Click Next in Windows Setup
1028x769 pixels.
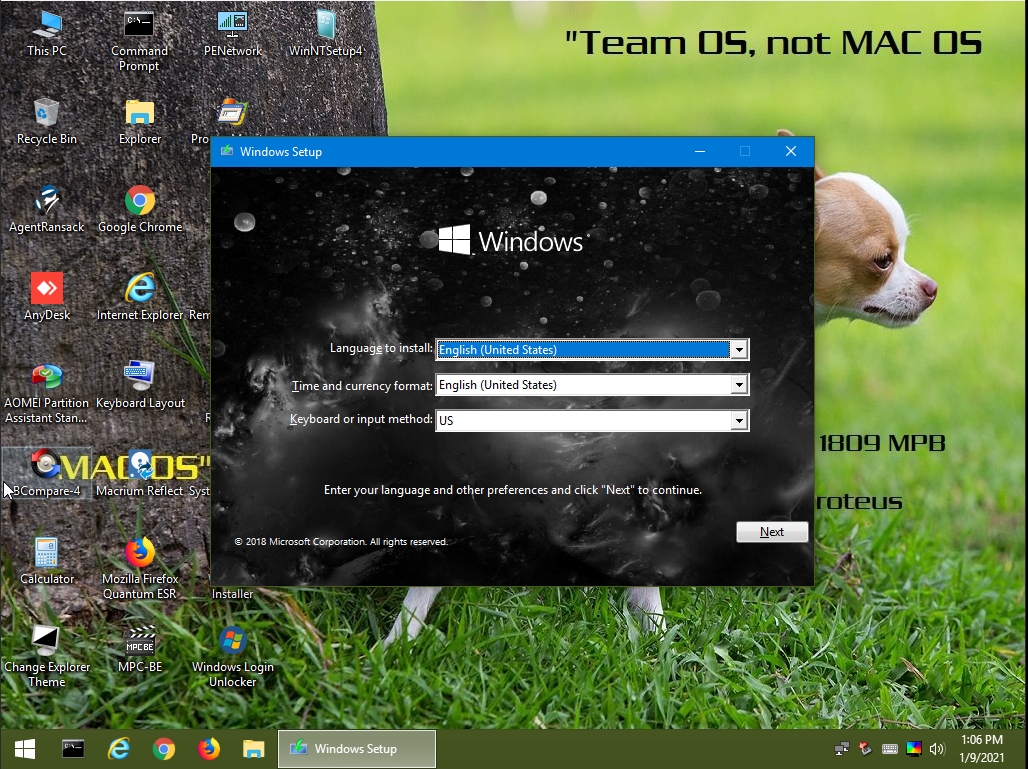[x=772, y=532]
